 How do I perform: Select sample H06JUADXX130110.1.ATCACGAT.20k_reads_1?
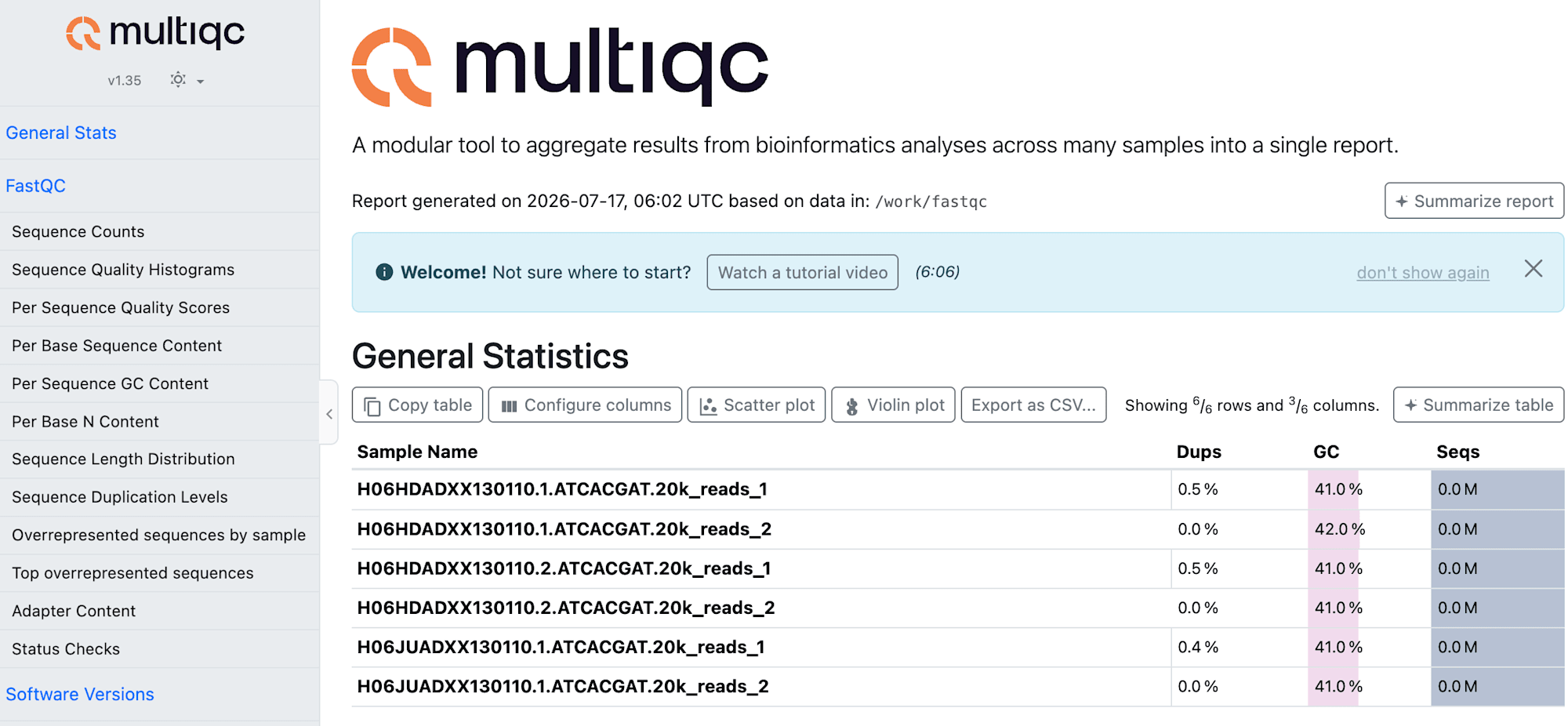(561, 647)
